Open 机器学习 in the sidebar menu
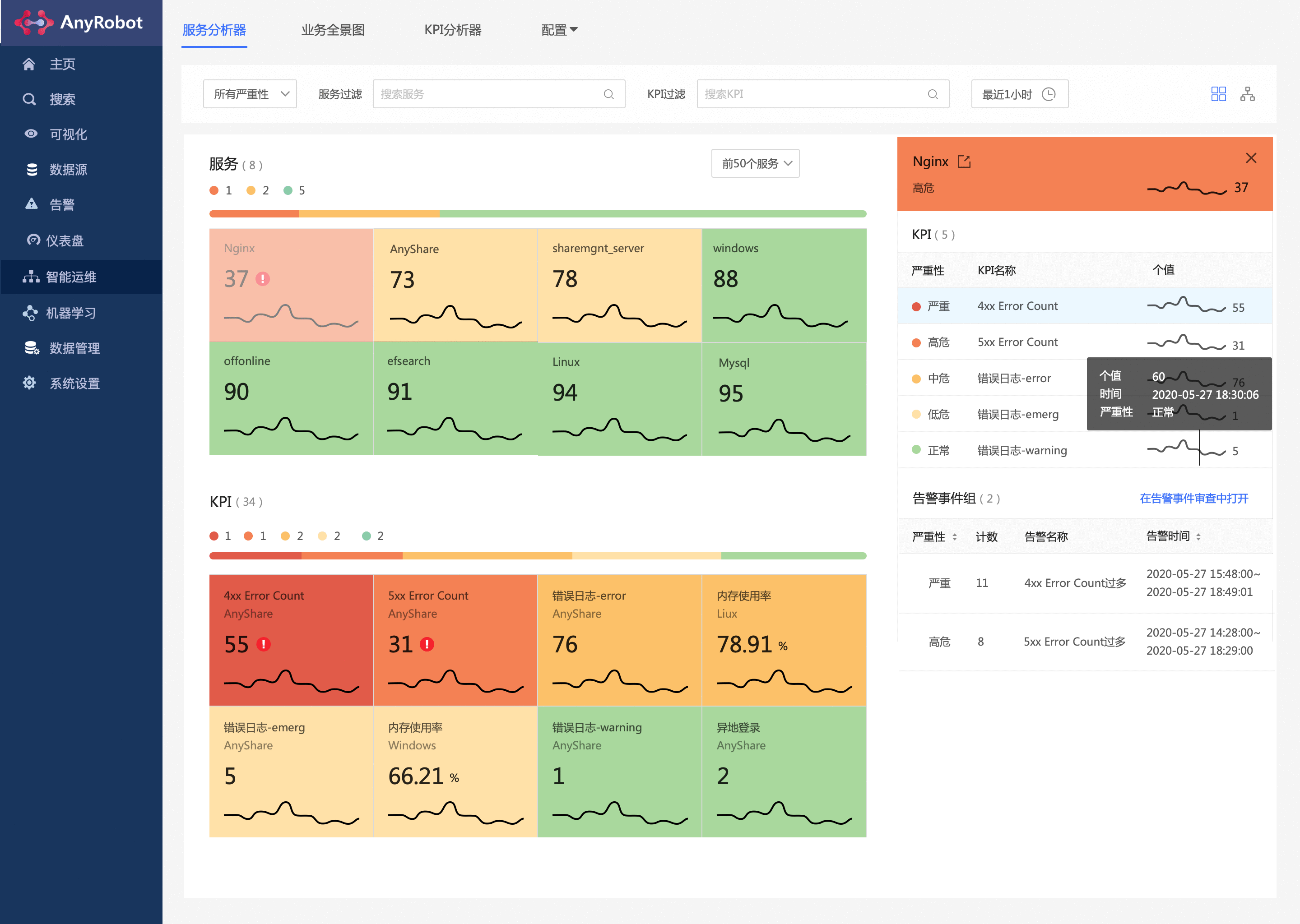 [x=81, y=312]
